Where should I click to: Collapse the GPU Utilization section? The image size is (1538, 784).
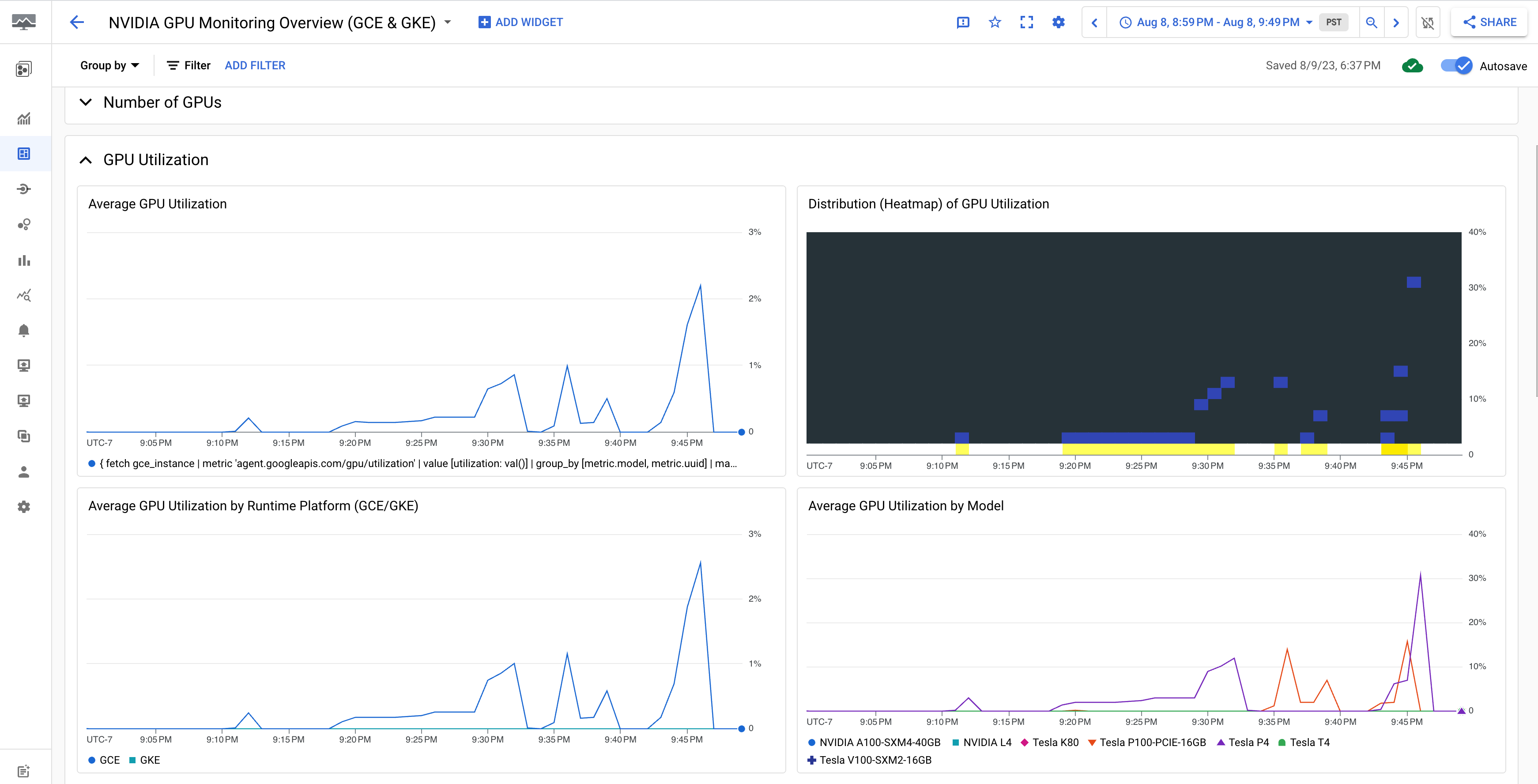[x=85, y=159]
